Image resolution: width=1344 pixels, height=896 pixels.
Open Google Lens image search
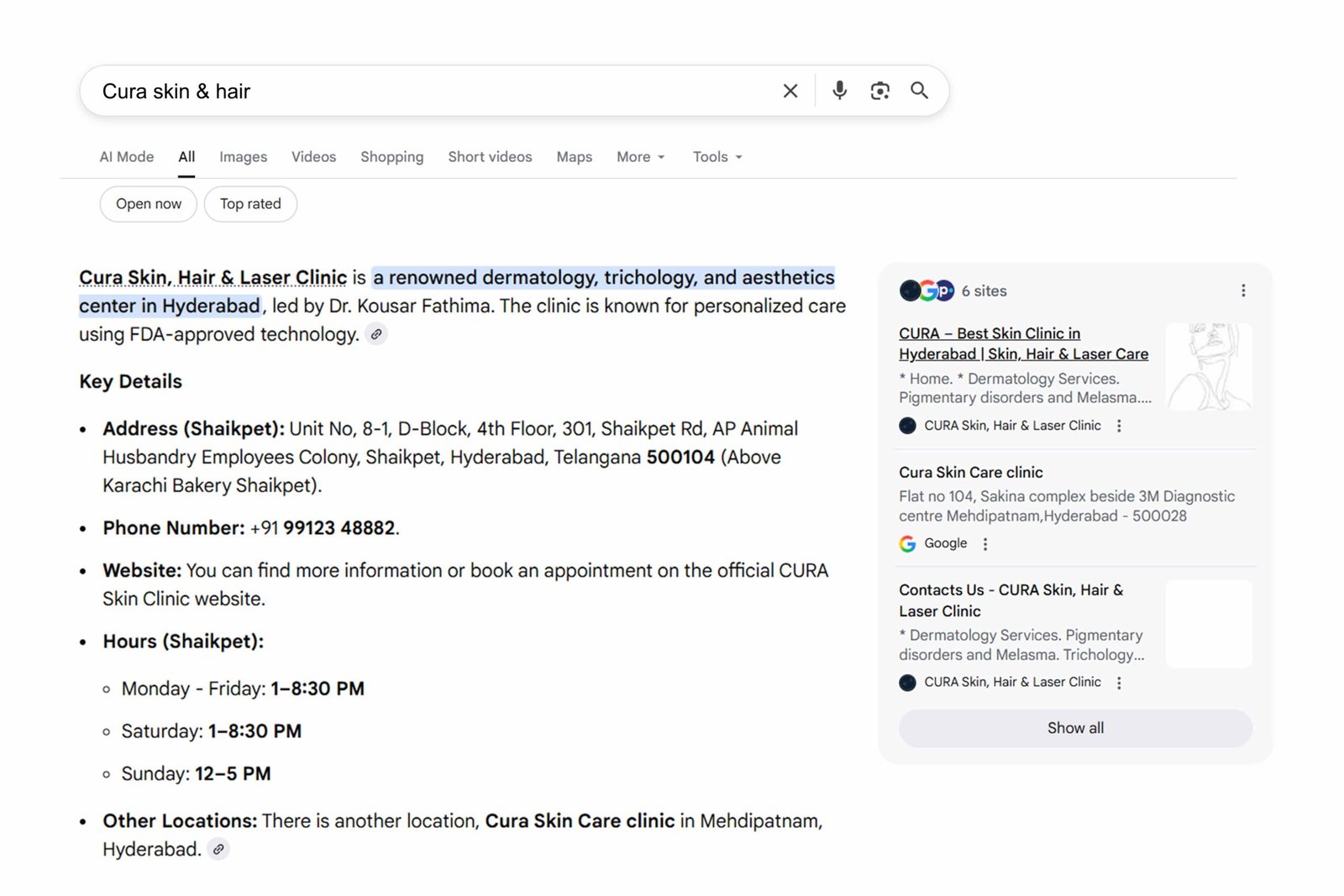879,90
